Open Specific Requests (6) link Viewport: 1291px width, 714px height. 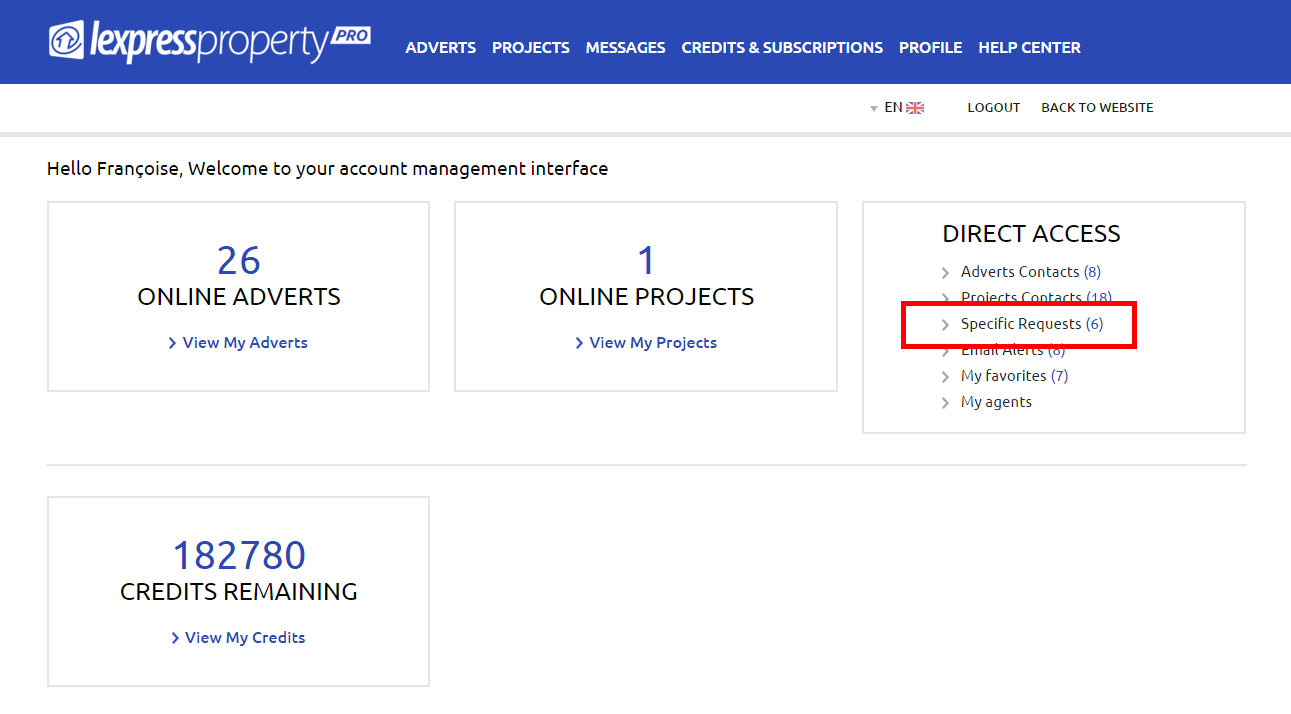pyautogui.click(x=1032, y=324)
